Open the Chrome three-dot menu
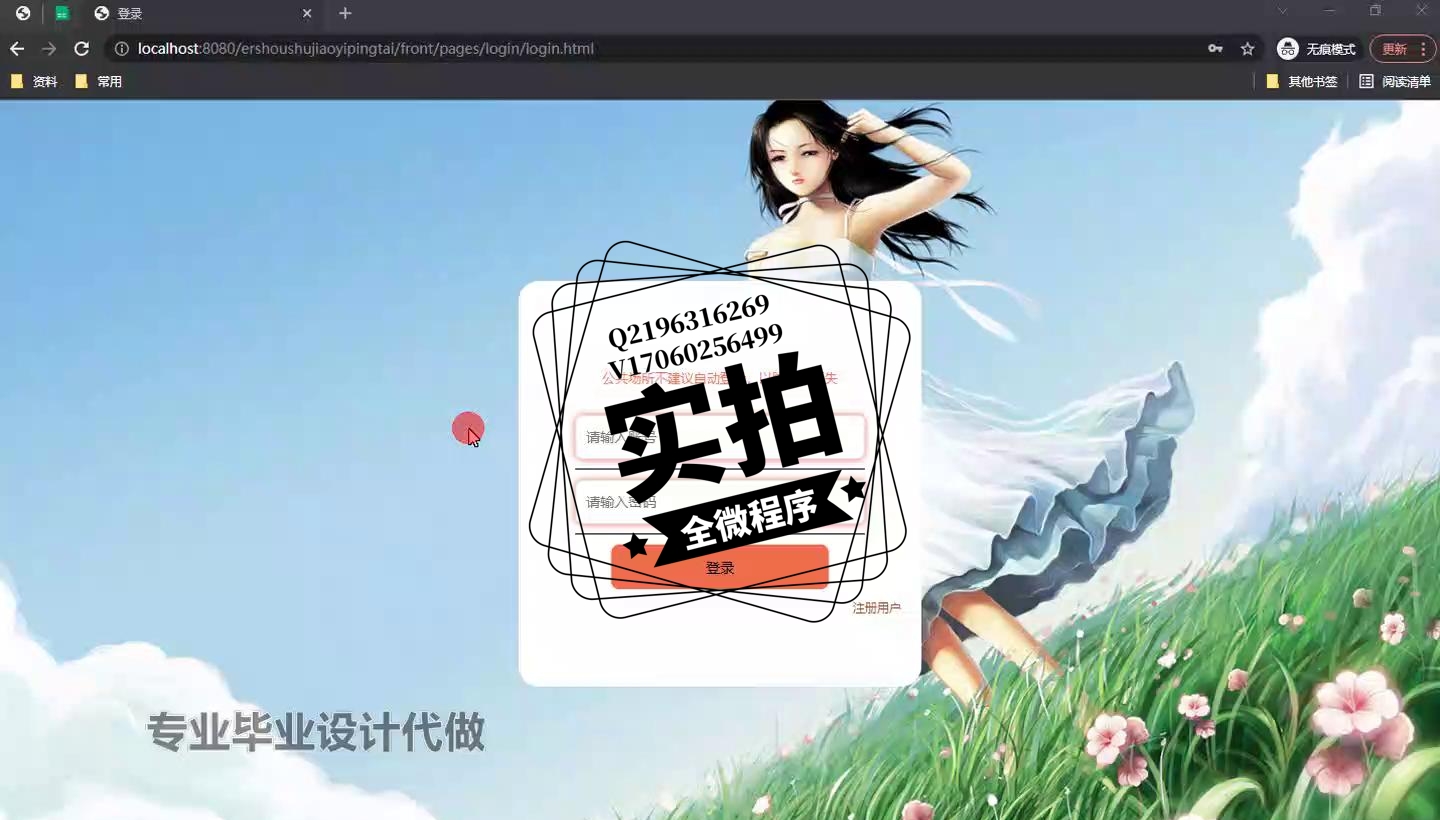Image resolution: width=1440 pixels, height=820 pixels. coord(1423,49)
